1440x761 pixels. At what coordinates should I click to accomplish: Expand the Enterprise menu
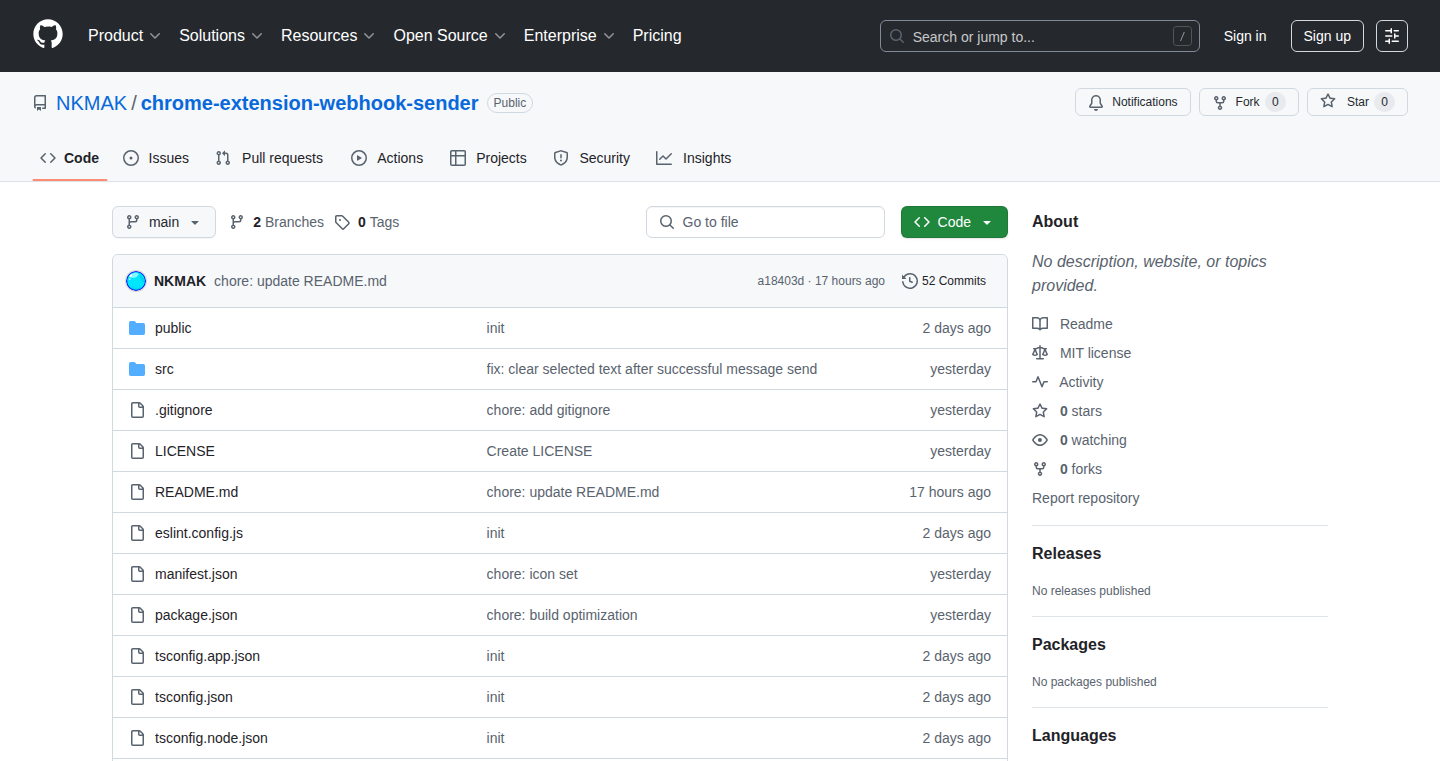[569, 36]
